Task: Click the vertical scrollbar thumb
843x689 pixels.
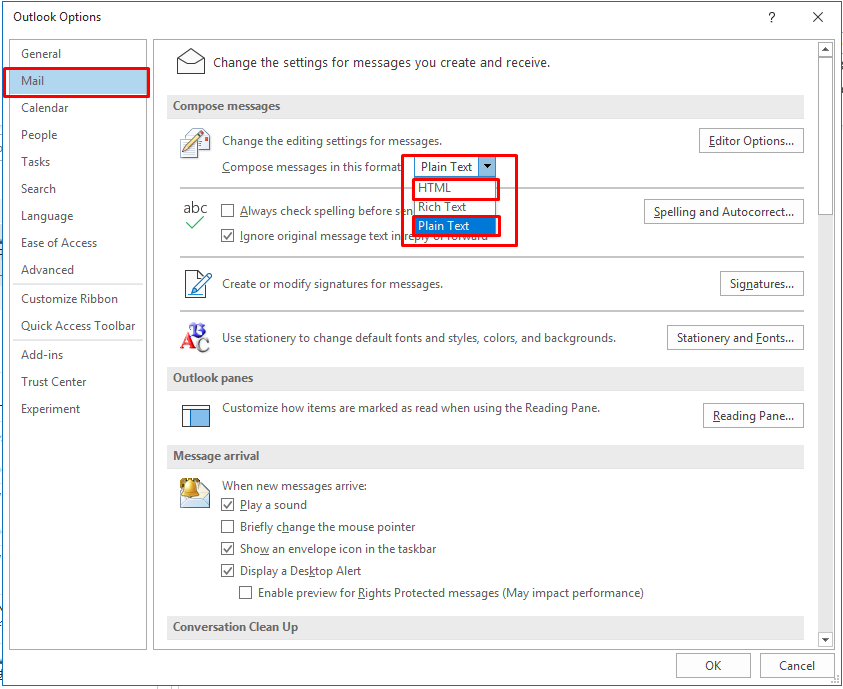Action: 825,136
